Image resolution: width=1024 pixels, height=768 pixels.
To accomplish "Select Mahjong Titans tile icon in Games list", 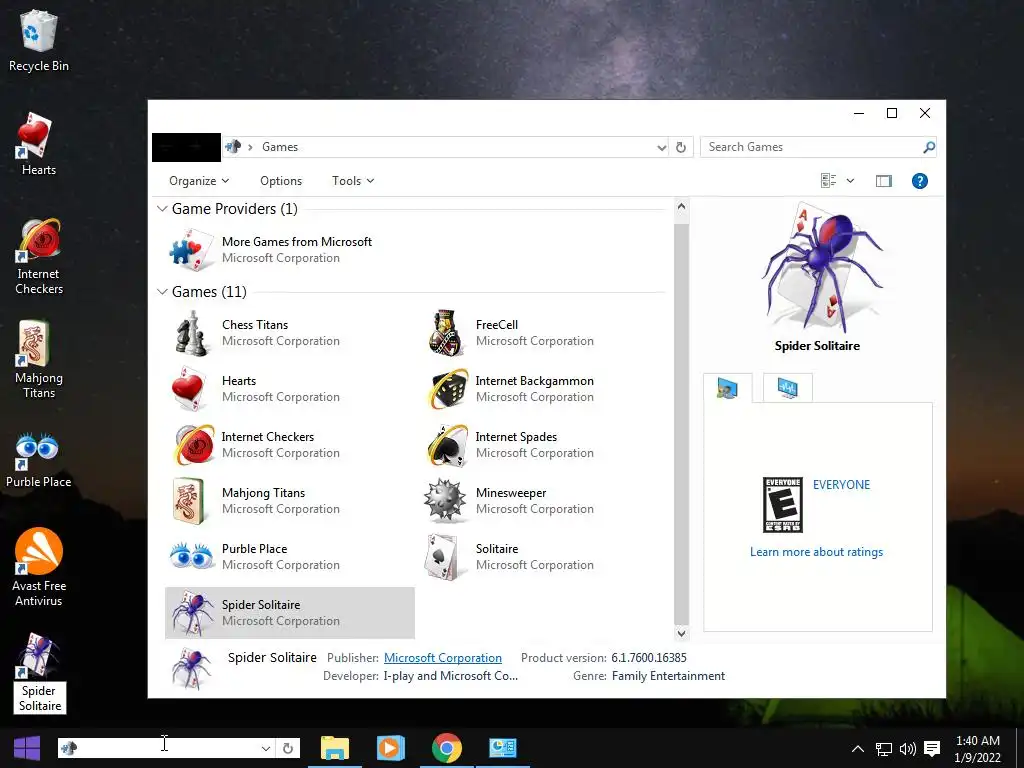I will (190, 501).
